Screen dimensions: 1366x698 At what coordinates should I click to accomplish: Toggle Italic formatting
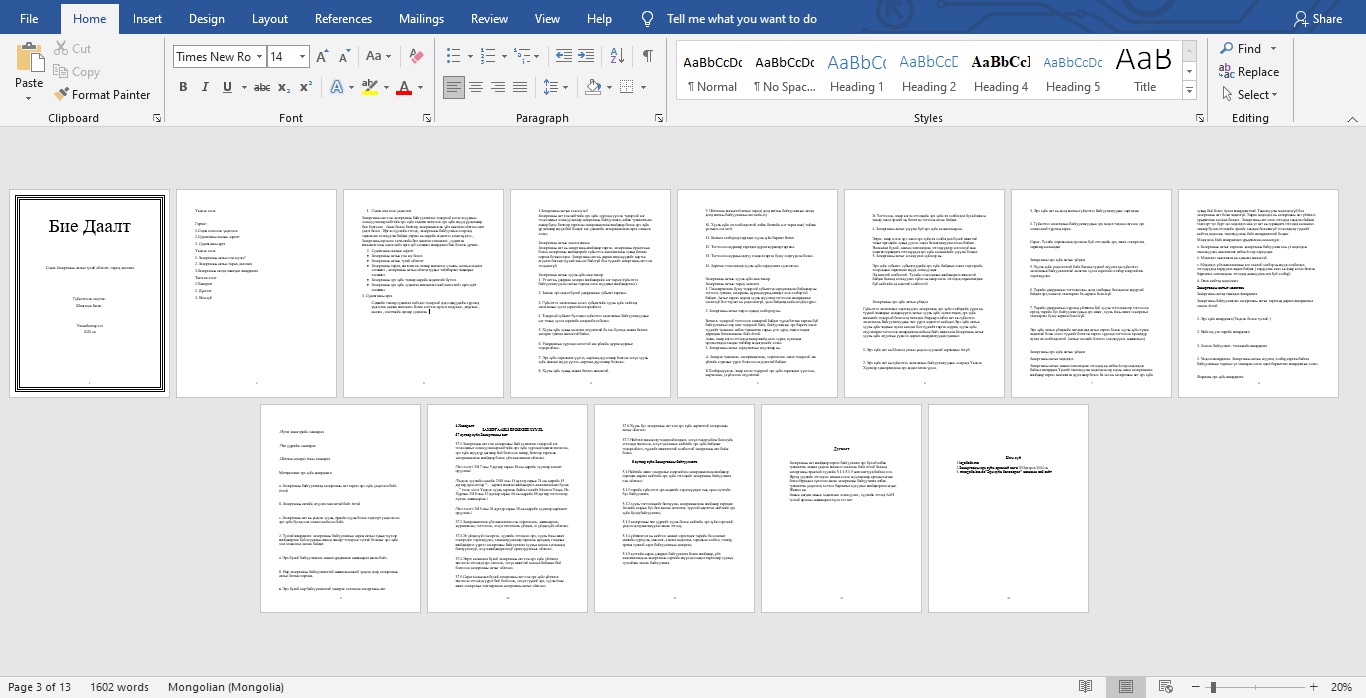click(x=206, y=87)
